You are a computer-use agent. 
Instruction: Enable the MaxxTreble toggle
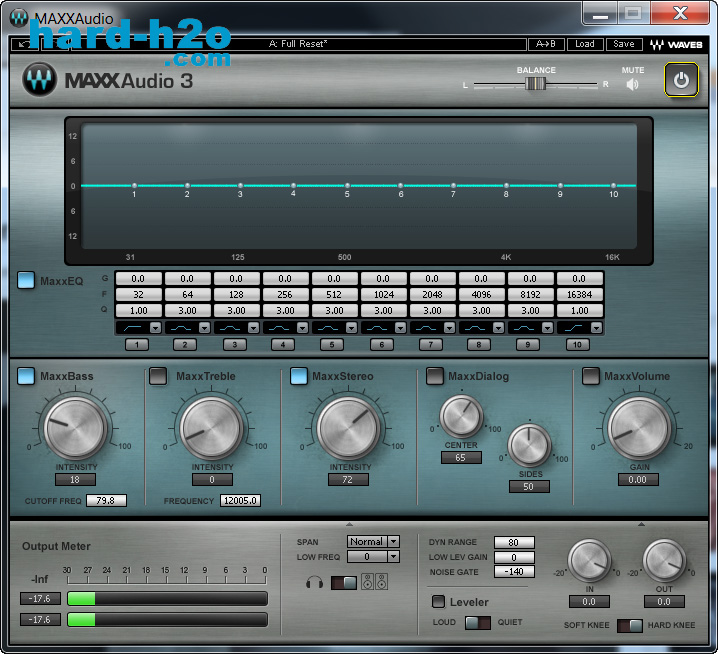click(x=158, y=376)
